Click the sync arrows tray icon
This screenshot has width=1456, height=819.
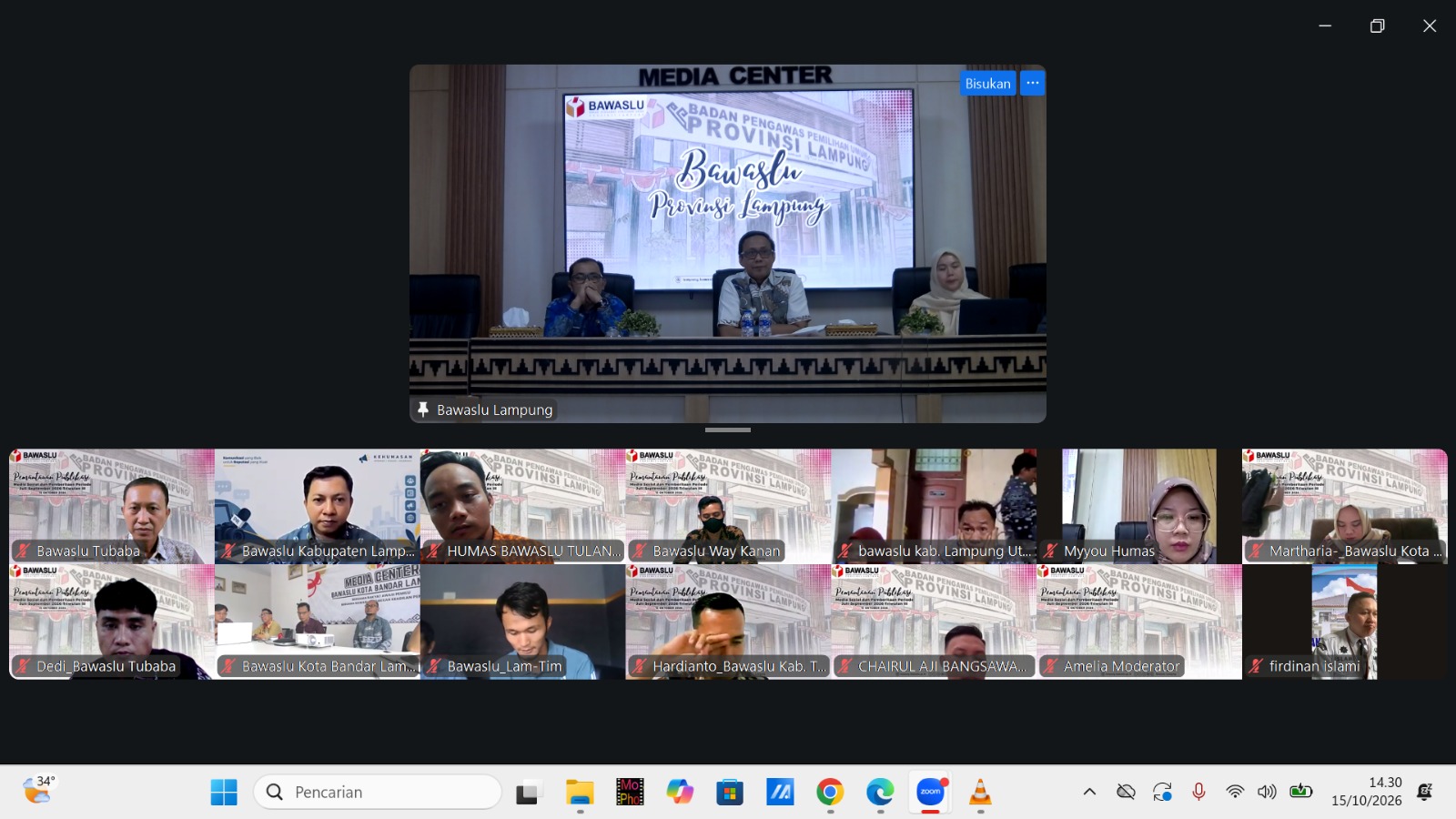tap(1162, 792)
